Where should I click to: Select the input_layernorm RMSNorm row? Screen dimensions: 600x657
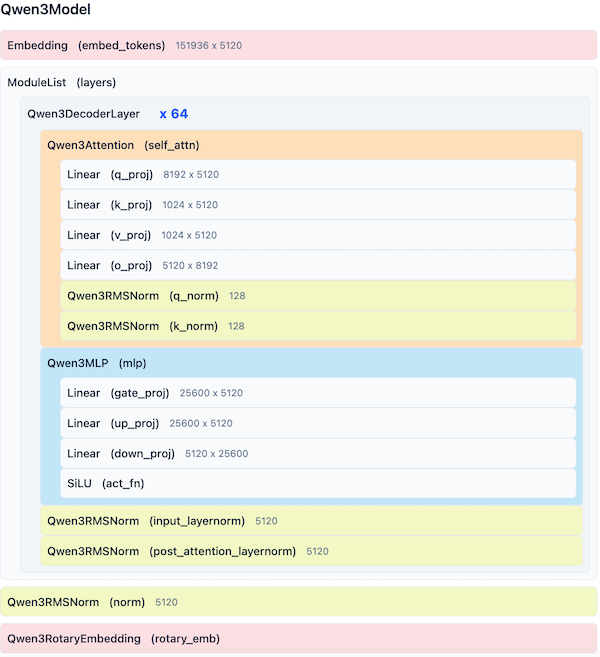coord(310,521)
